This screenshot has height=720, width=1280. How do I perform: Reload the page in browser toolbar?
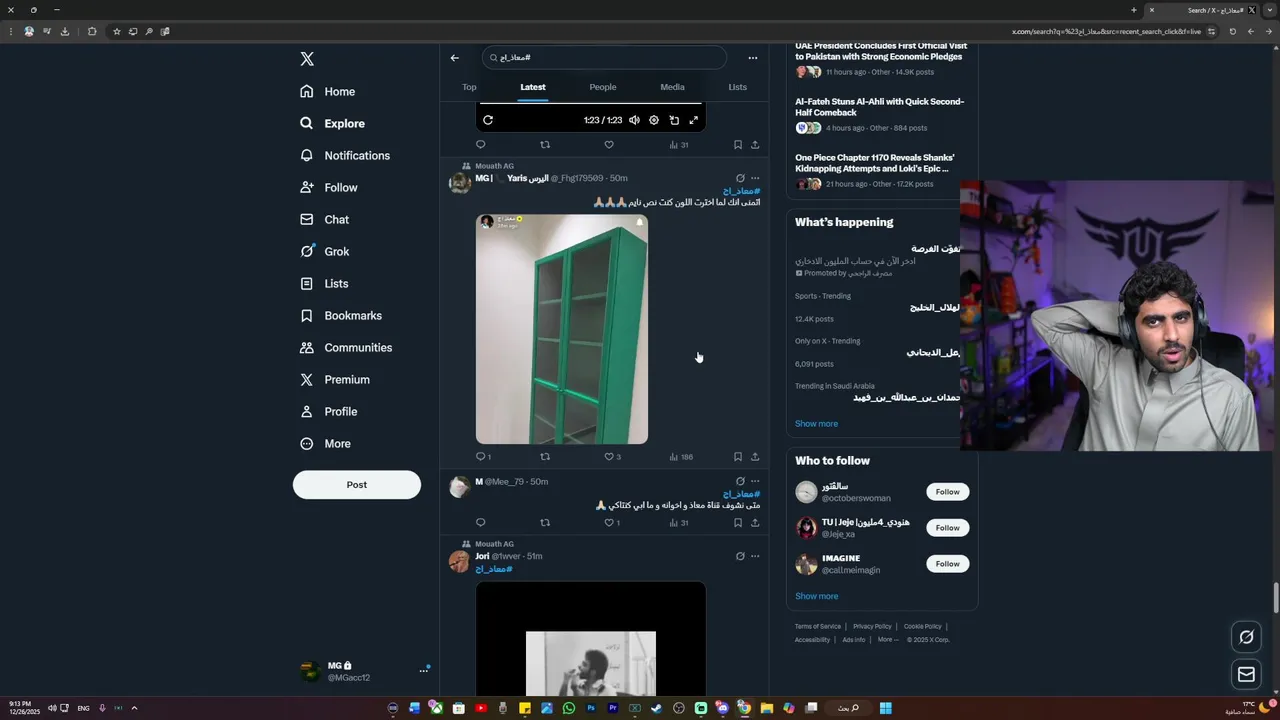pyautogui.click(x=1232, y=32)
